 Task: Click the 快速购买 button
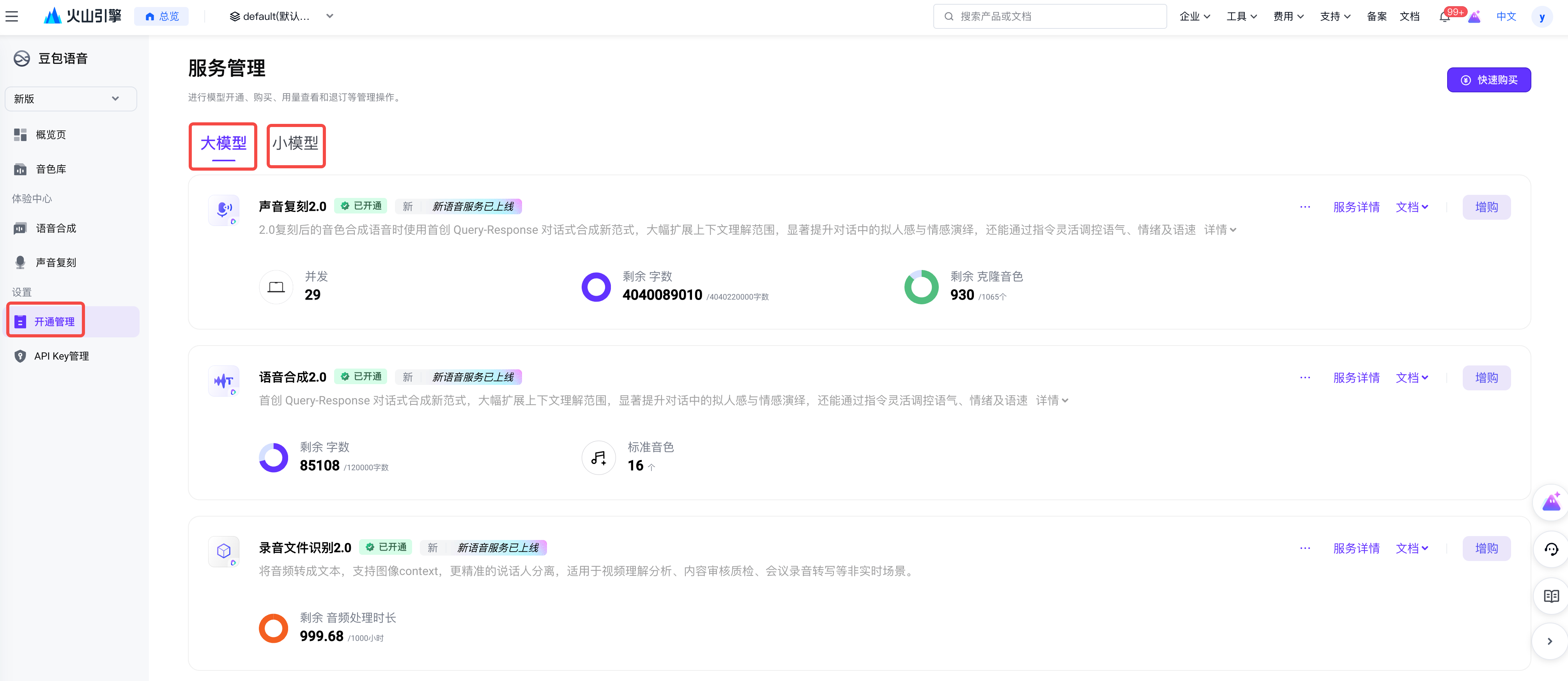pos(1488,80)
